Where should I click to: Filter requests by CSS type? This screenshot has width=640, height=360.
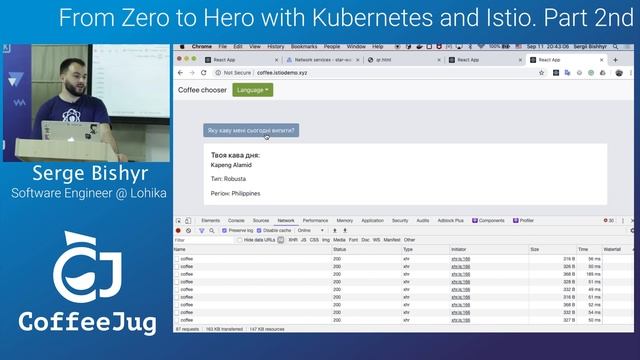click(314, 240)
